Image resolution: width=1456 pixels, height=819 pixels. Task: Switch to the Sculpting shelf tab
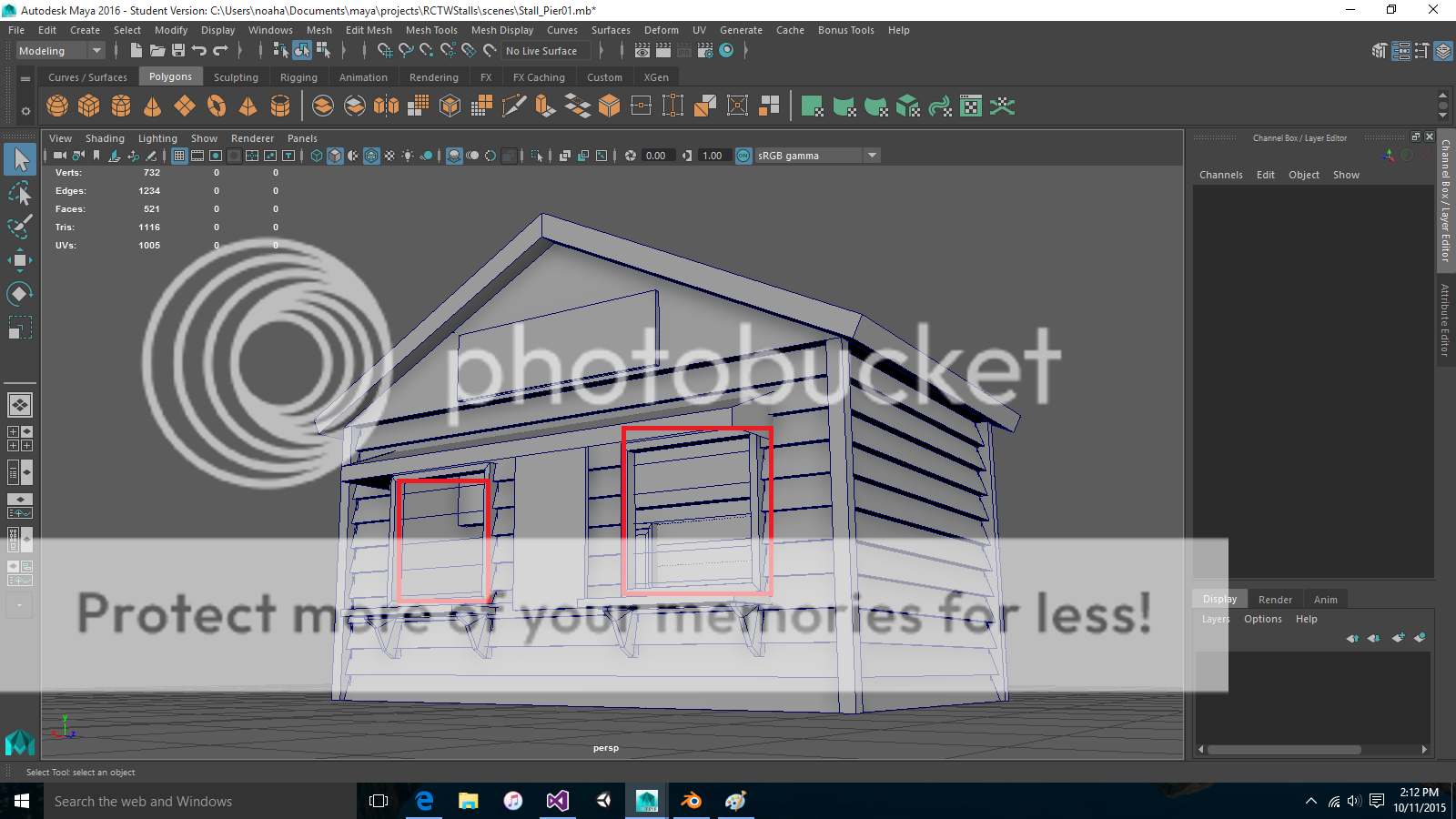coord(236,77)
